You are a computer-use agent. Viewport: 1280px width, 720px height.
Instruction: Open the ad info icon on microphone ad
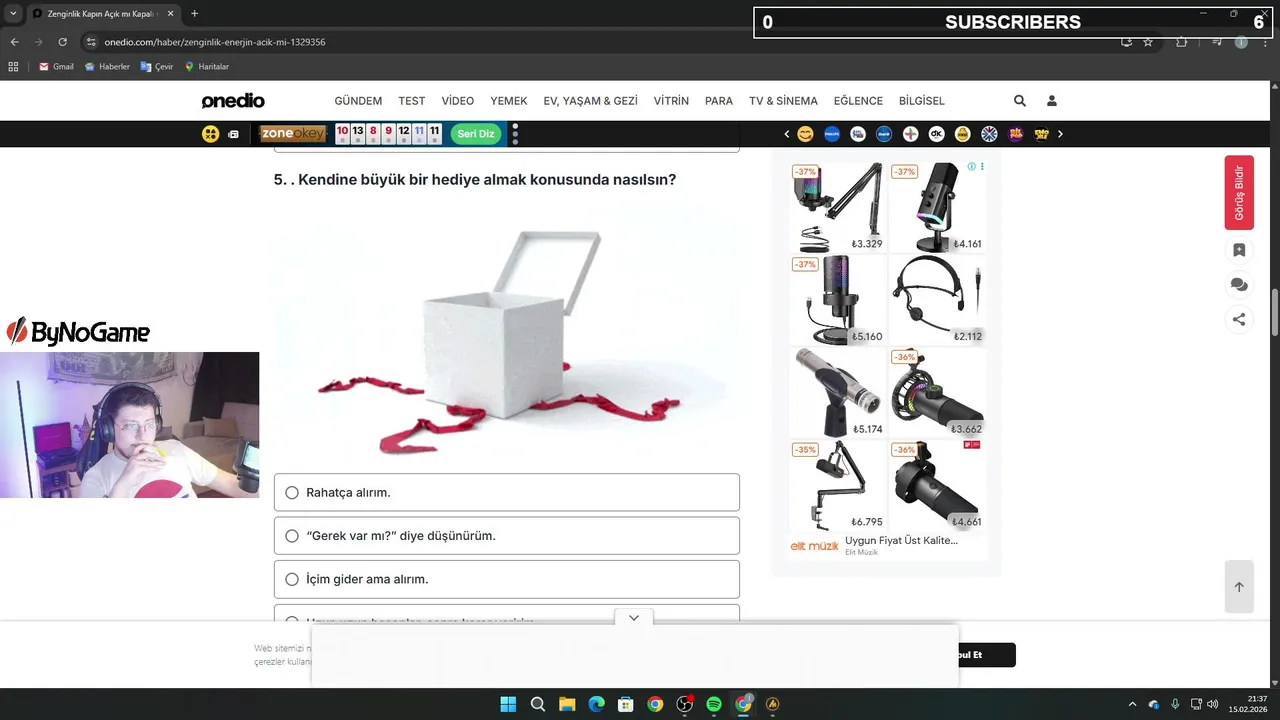(x=971, y=167)
